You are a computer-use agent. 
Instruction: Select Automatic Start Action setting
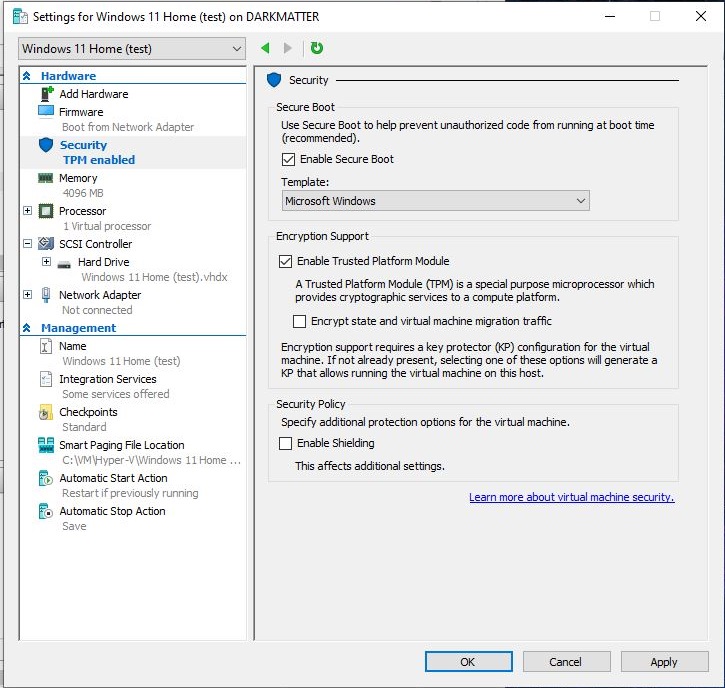pyautogui.click(x=113, y=478)
